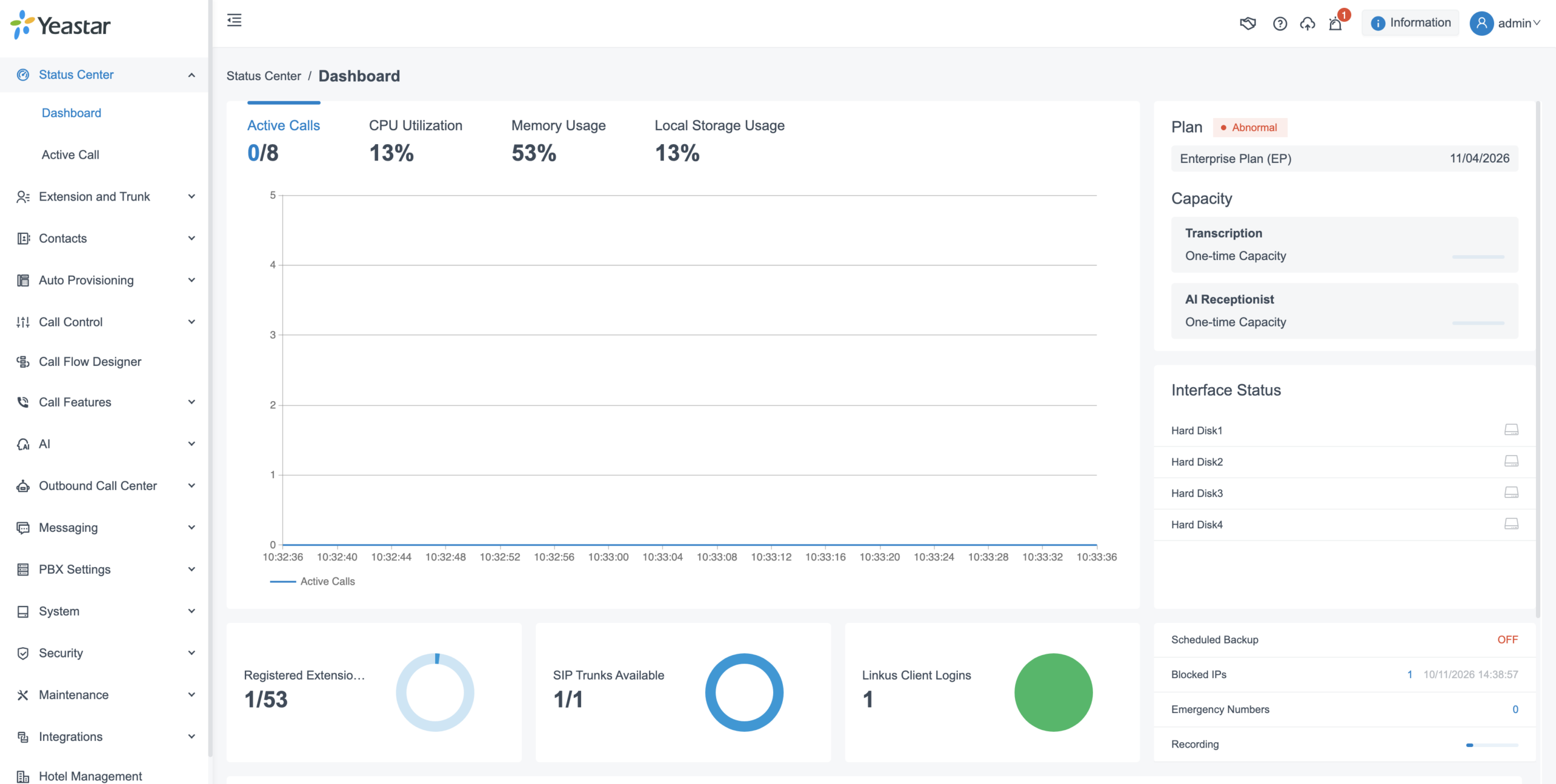The height and width of the screenshot is (784, 1556).
Task: Click the Information button in header
Action: (x=1410, y=23)
